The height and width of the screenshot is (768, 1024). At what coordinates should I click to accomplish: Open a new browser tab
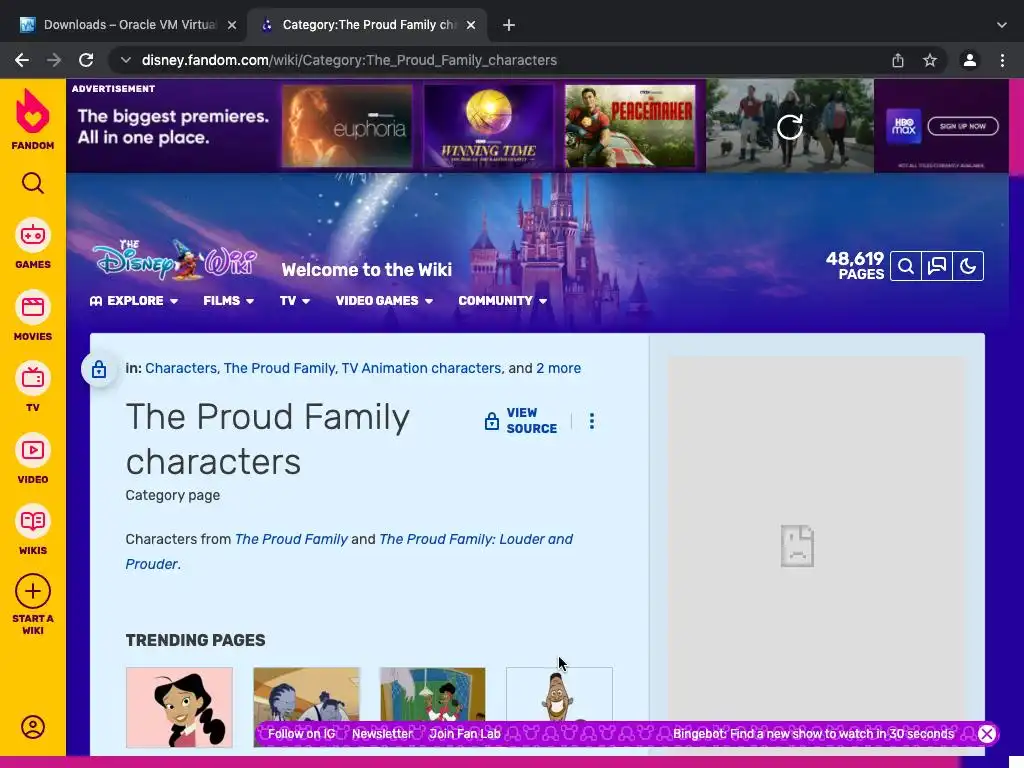(x=509, y=25)
